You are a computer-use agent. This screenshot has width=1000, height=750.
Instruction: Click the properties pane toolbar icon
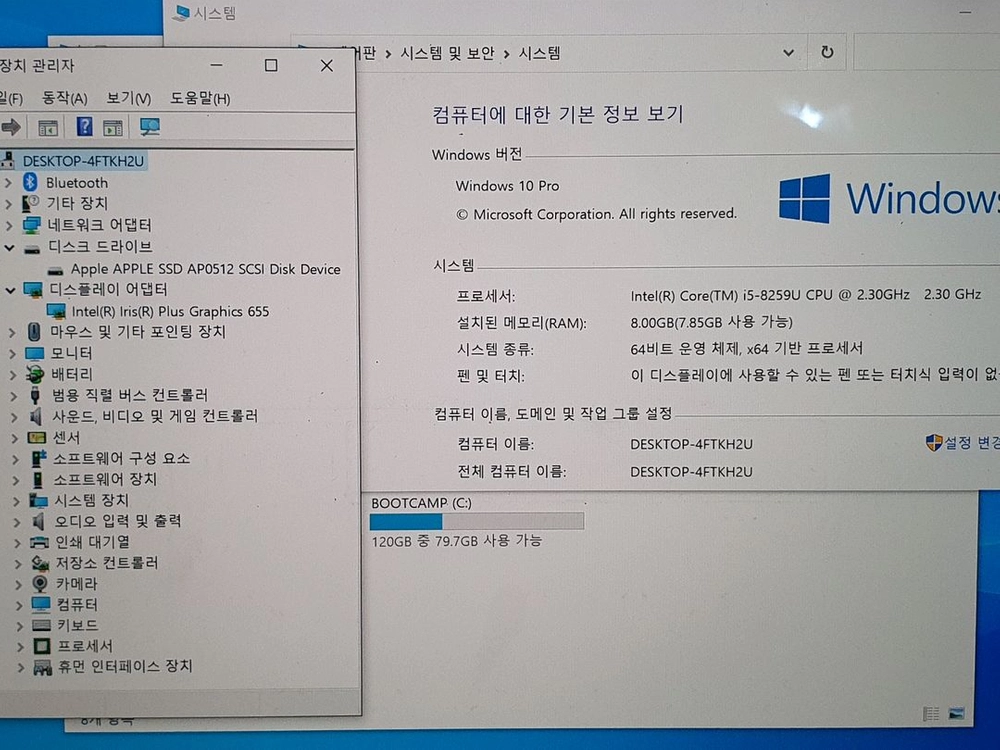pyautogui.click(x=113, y=128)
